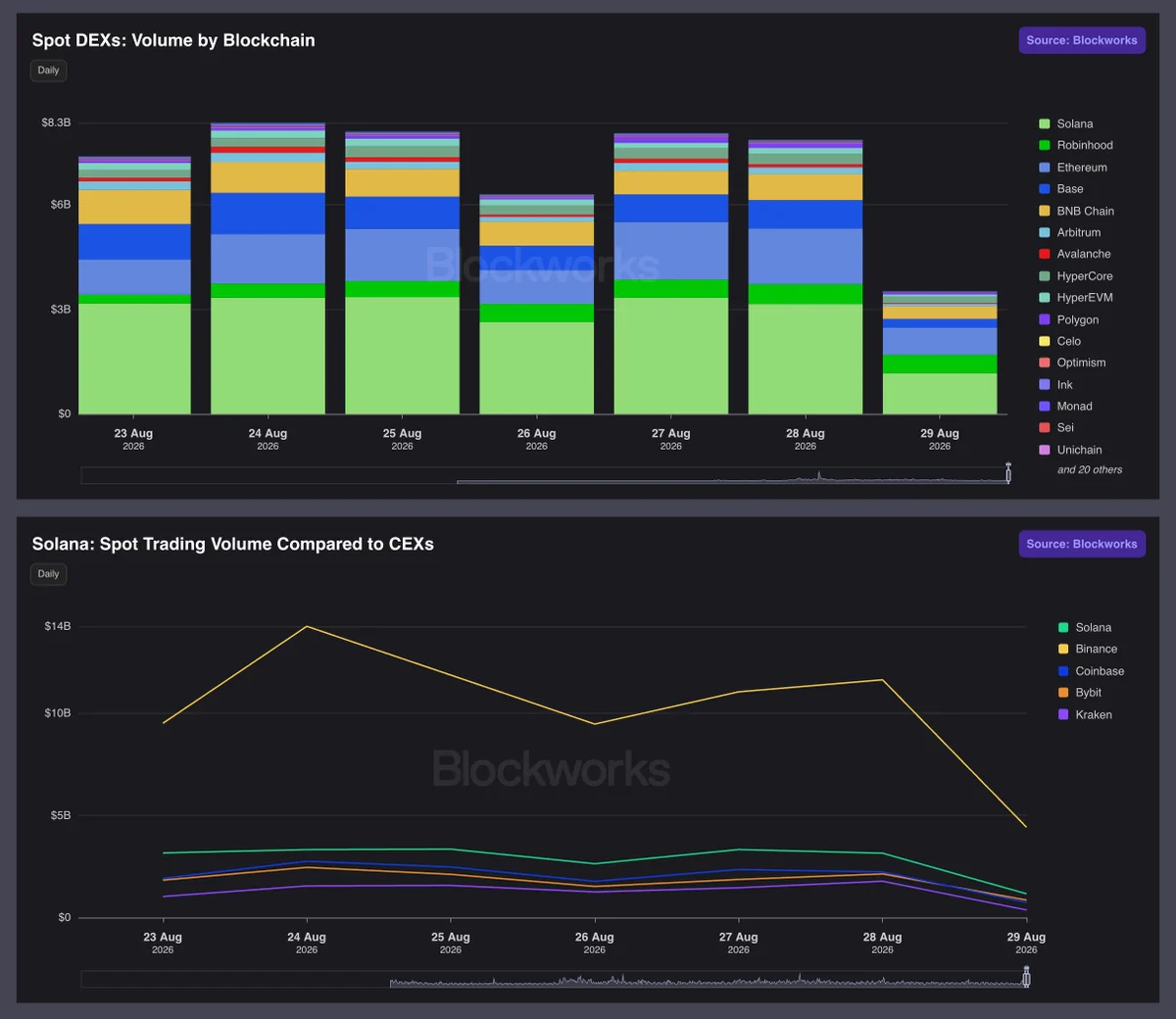
Task: Toggle the HyperCore legend entry
Action: click(x=1076, y=276)
